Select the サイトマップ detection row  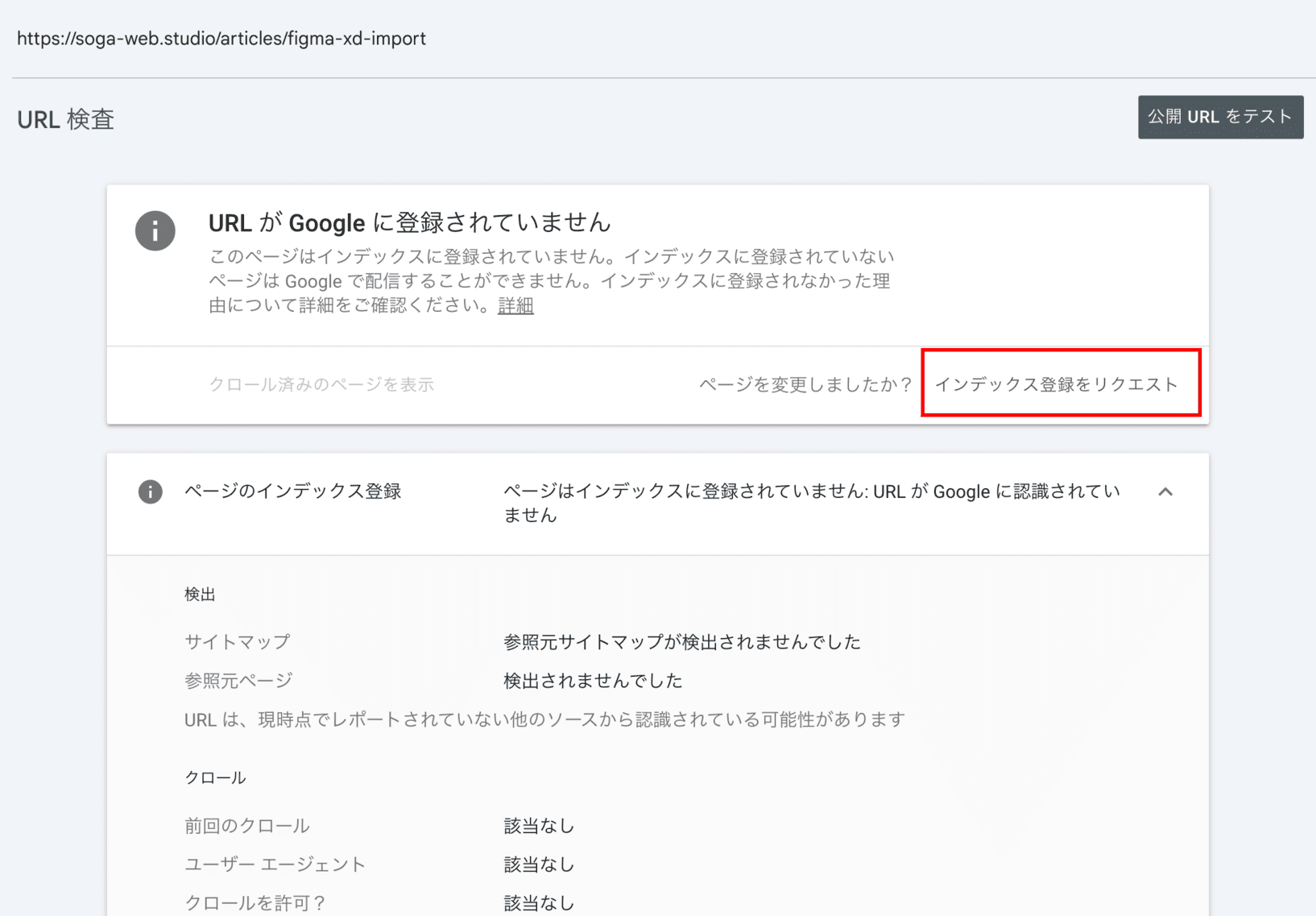pyautogui.click(x=237, y=641)
